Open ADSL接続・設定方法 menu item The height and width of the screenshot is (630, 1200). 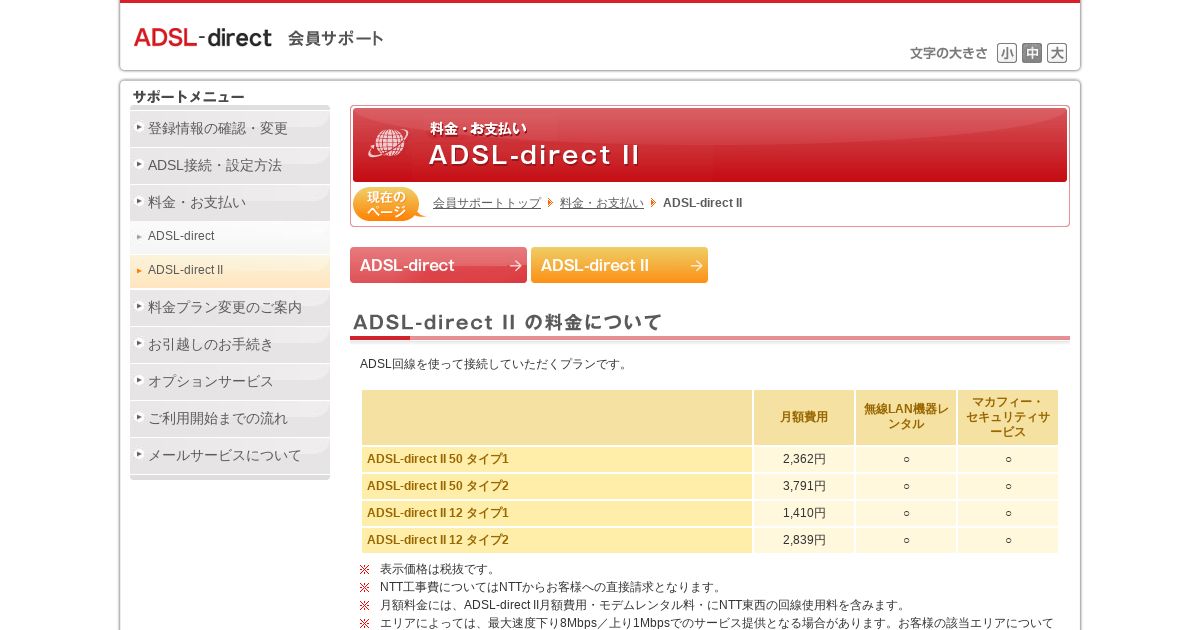(230, 165)
